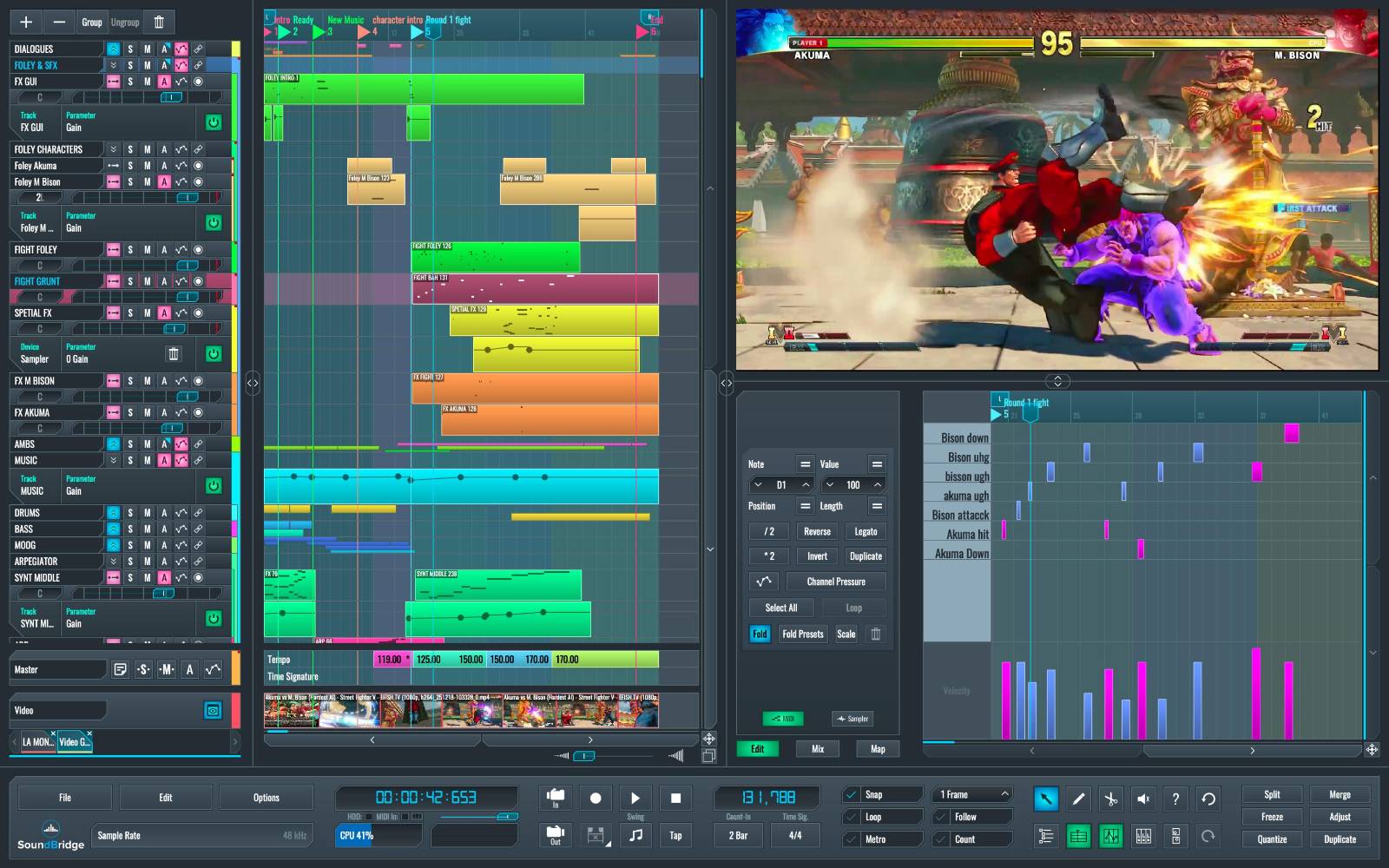Expand the FOLEY & SFX group
Viewport: 1389px width, 868px height.
[x=113, y=65]
